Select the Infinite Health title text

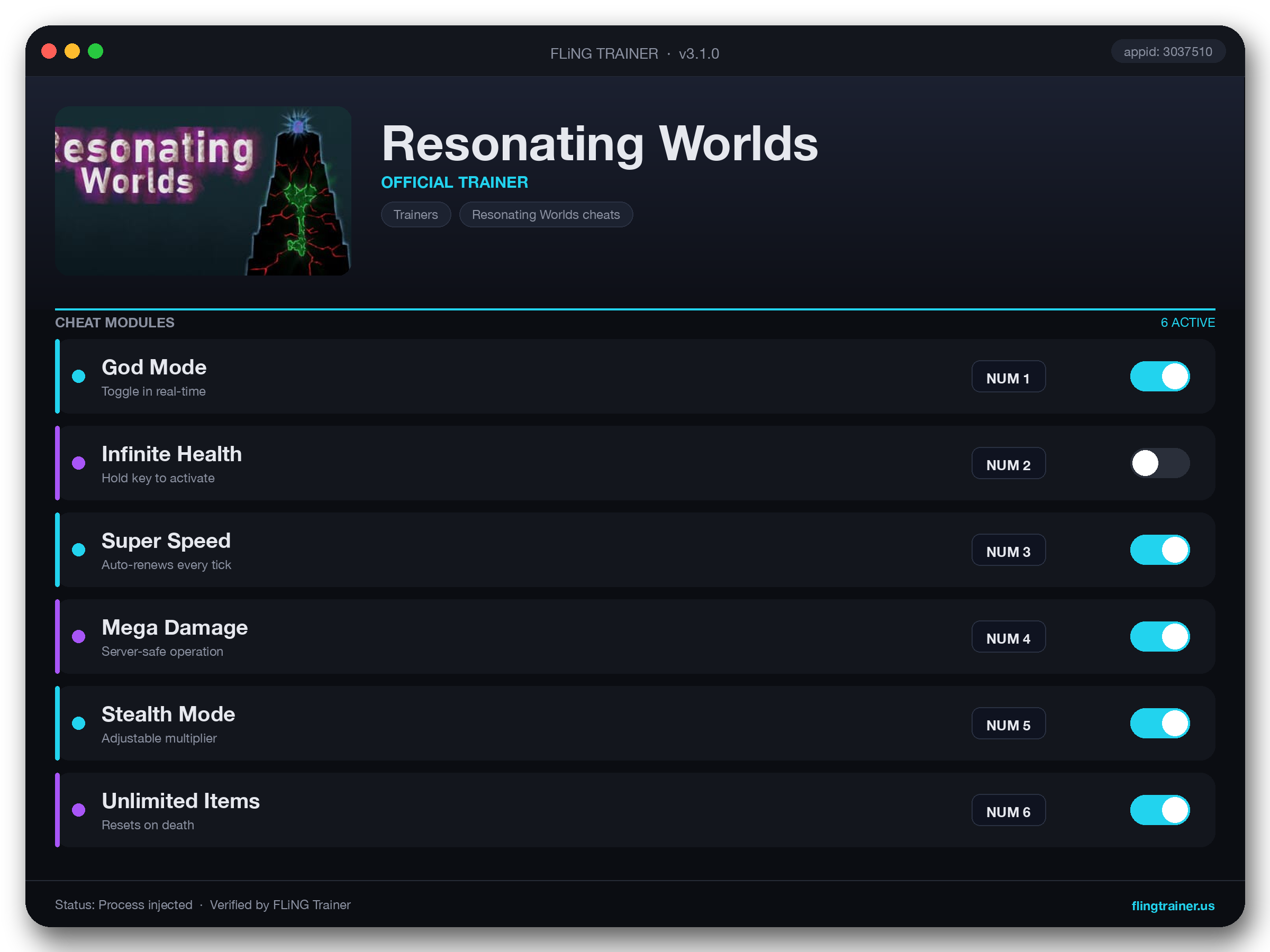[x=171, y=454]
